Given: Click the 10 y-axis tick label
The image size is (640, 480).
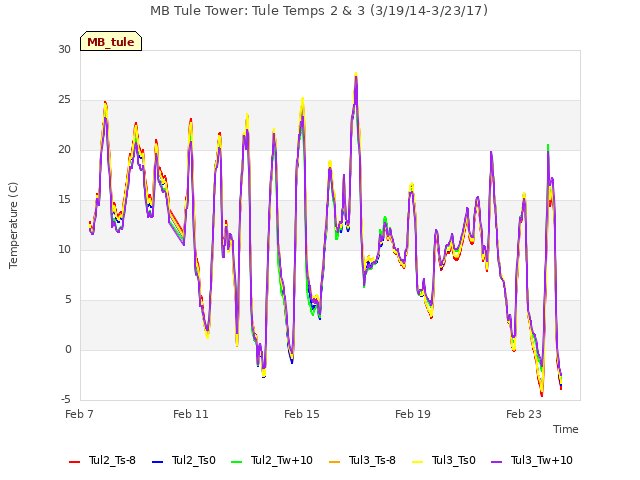Looking at the screenshot, I should point(64,249).
